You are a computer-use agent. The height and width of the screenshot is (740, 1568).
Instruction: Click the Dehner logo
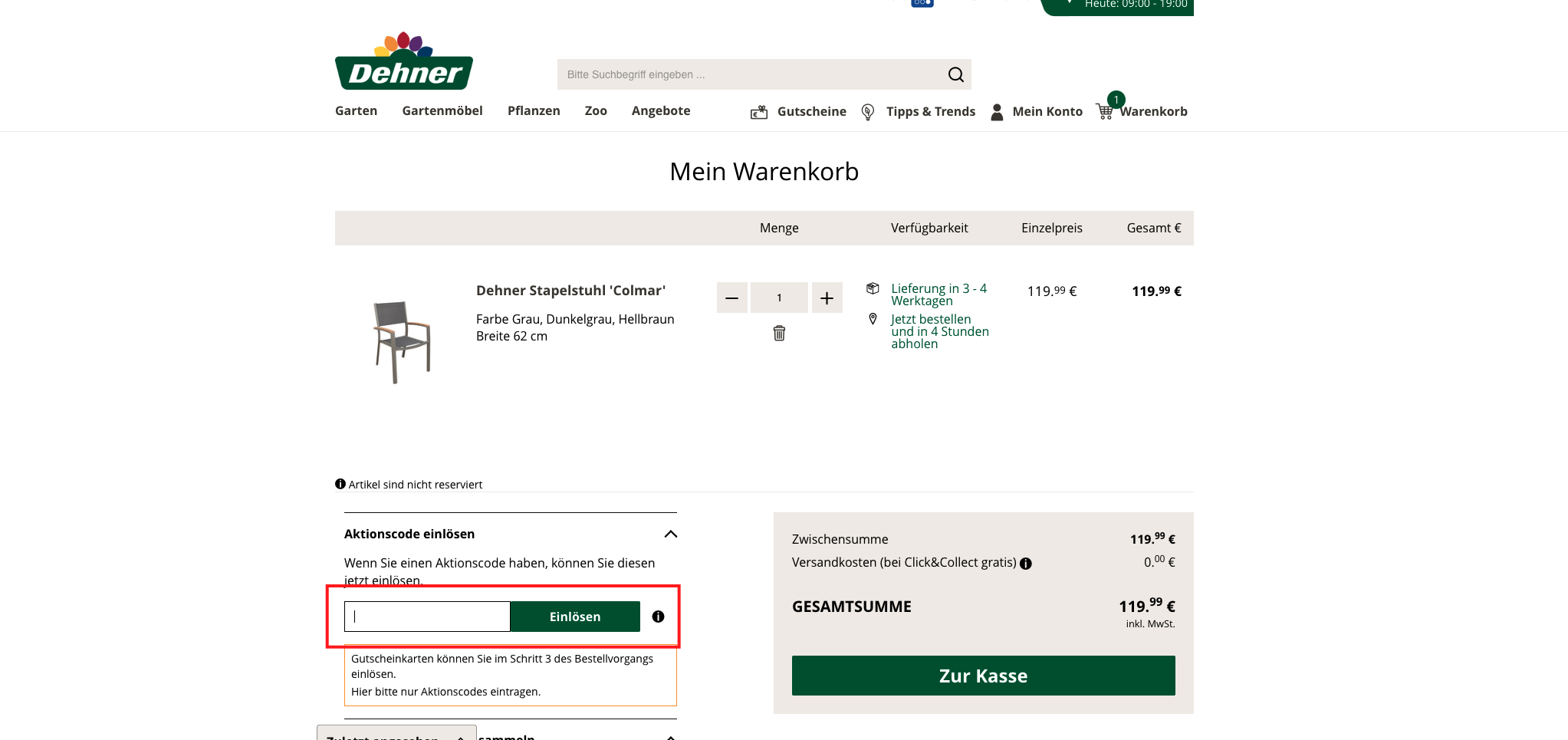pos(404,61)
